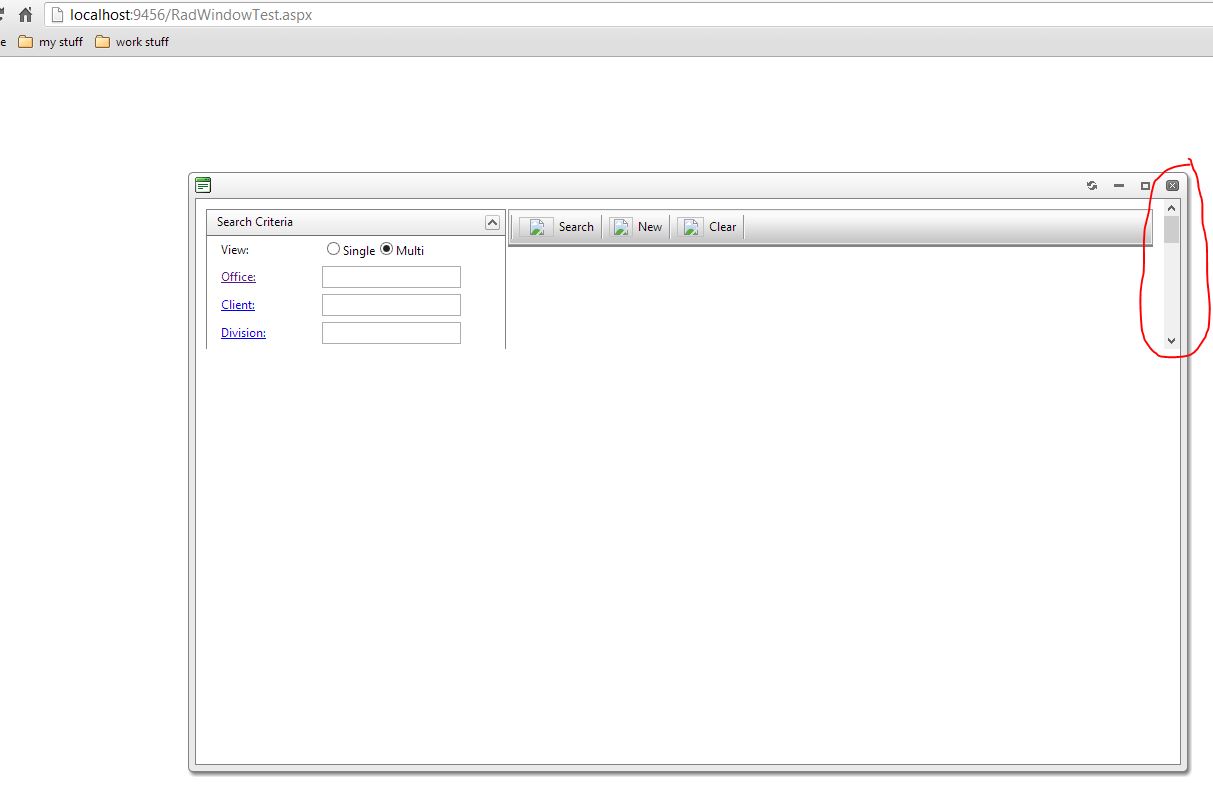Screen dimensions: 1213x809
Task: Select the Single view radio button
Action: coord(334,249)
